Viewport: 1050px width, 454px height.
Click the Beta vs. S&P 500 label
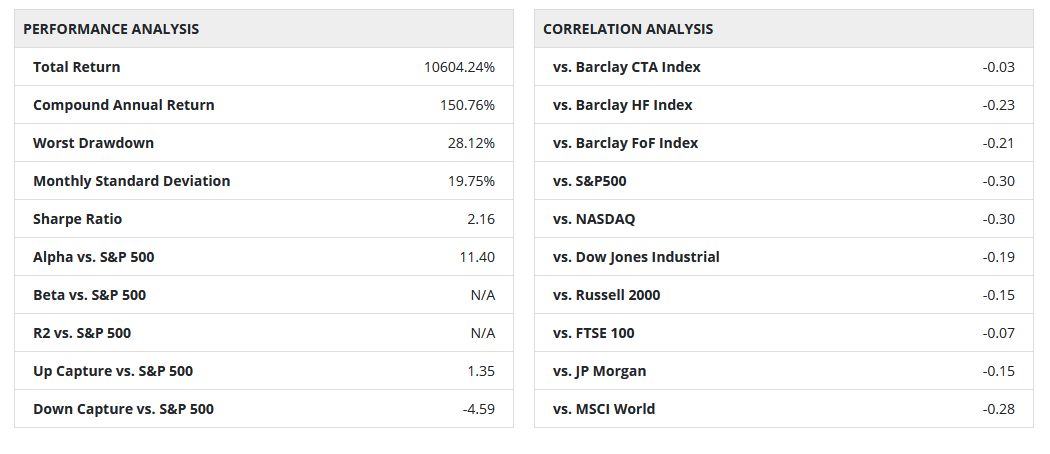(90, 295)
